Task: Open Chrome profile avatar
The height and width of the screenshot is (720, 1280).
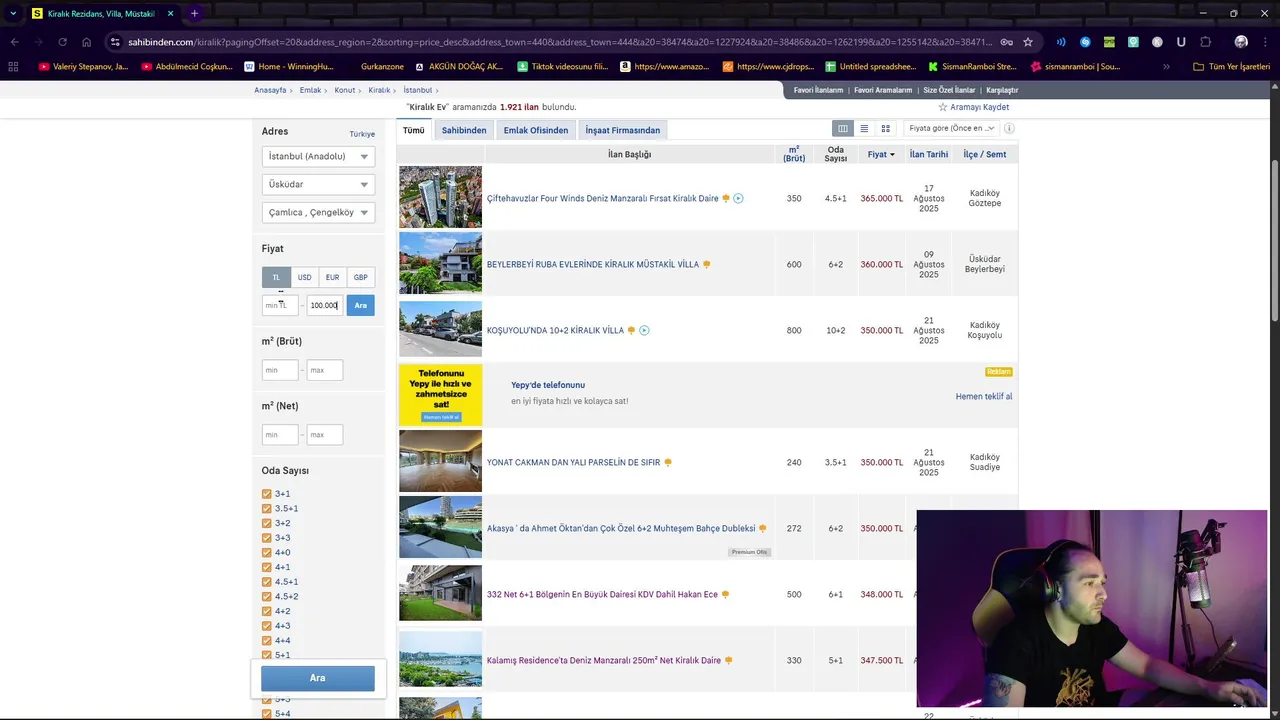Action: click(x=1241, y=42)
